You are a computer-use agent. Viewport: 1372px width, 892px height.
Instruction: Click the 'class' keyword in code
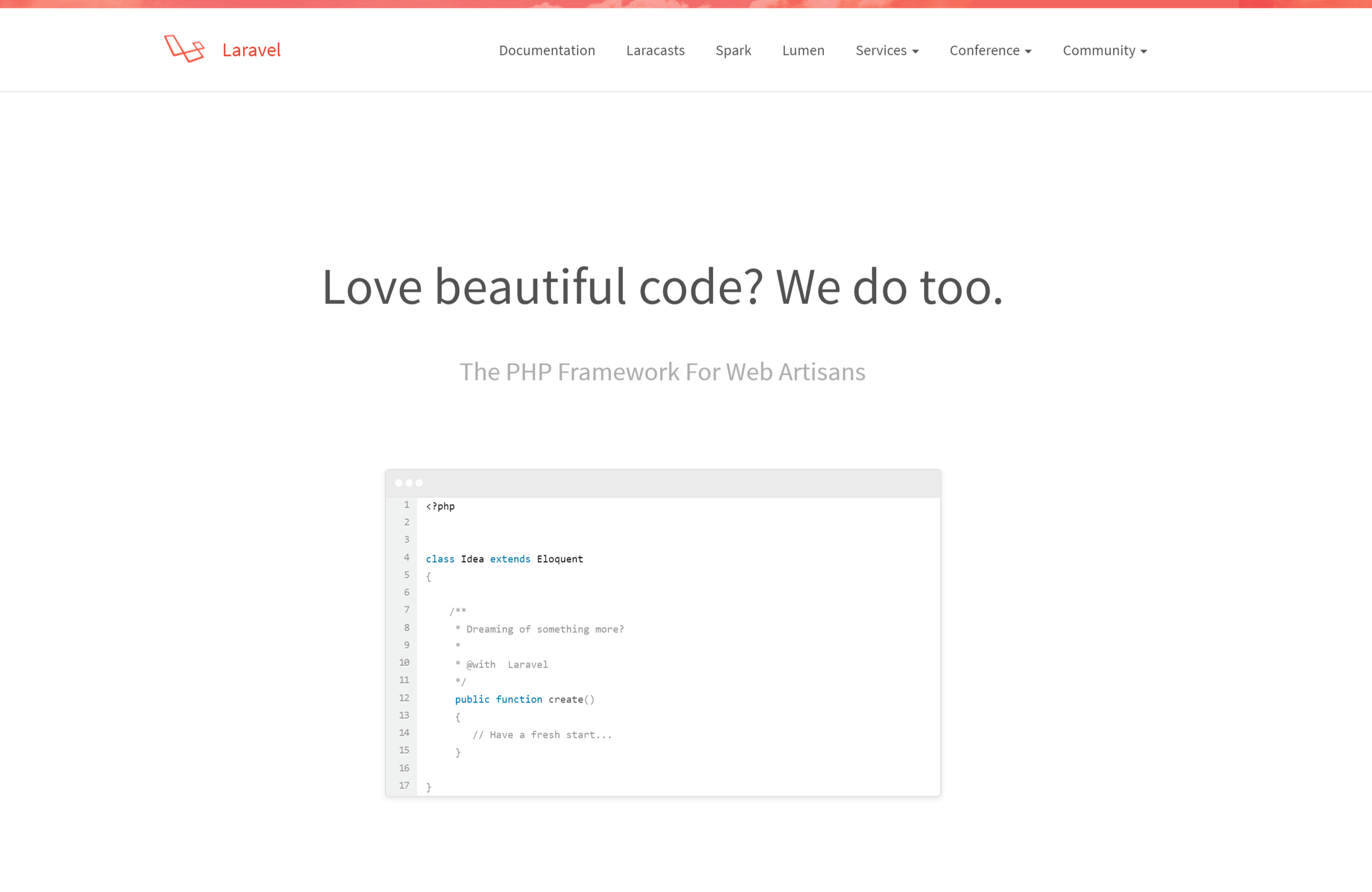(x=440, y=559)
